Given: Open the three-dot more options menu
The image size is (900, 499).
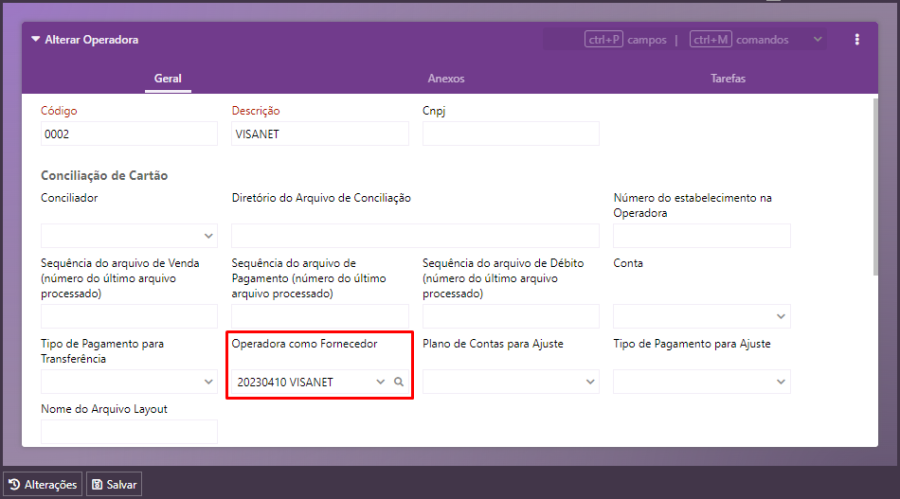Looking at the screenshot, I should pos(857,40).
